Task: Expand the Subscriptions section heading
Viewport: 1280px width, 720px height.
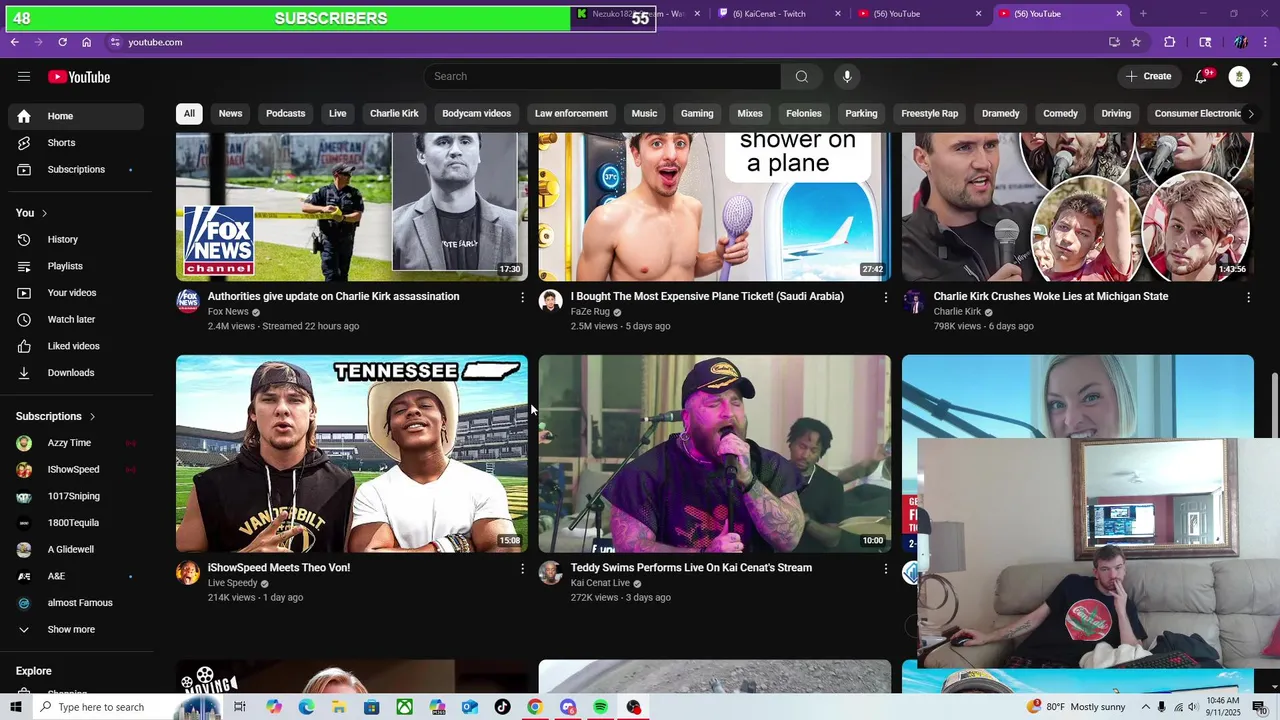Action: [x=56, y=416]
